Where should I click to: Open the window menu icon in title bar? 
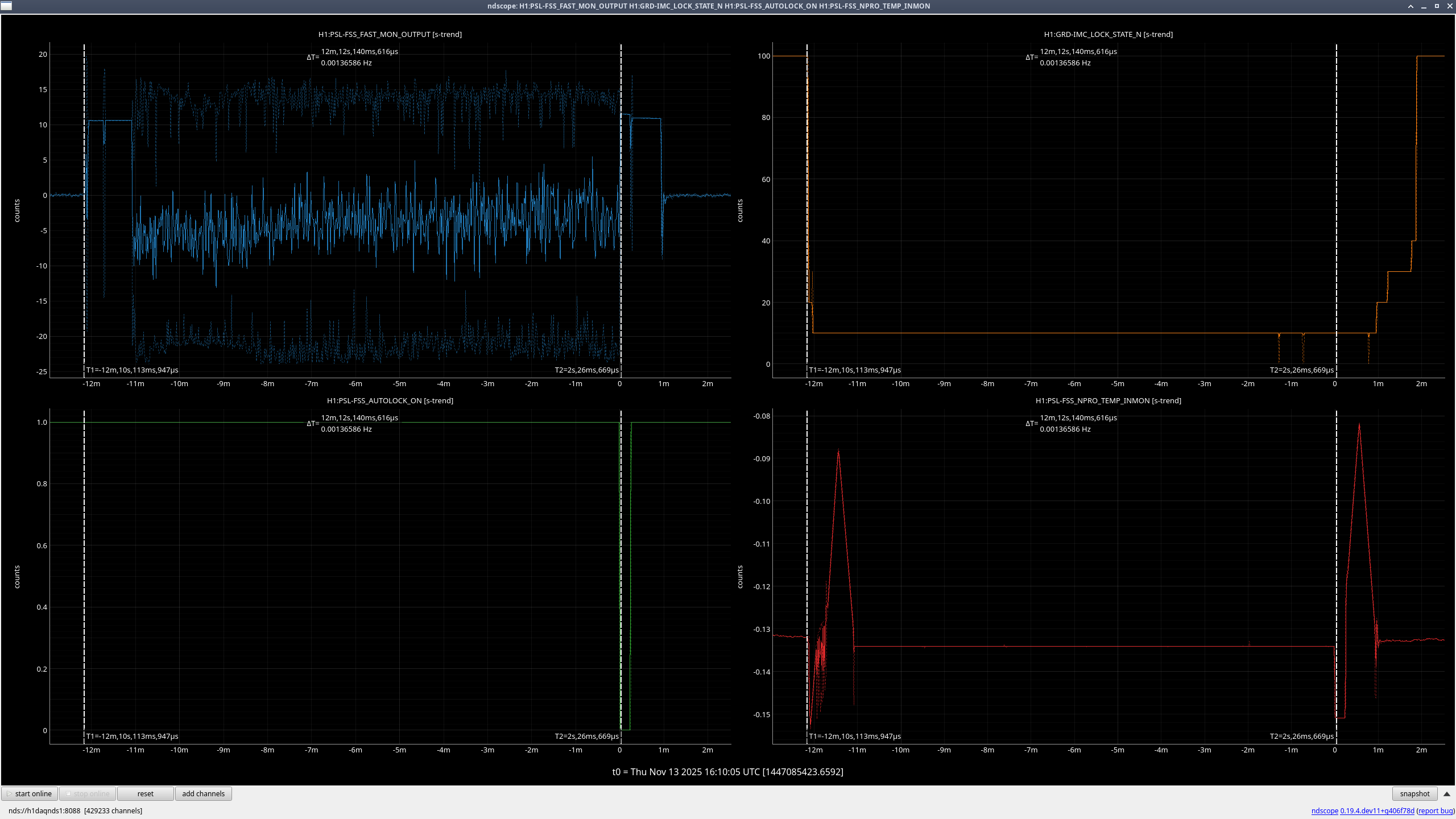point(6,6)
